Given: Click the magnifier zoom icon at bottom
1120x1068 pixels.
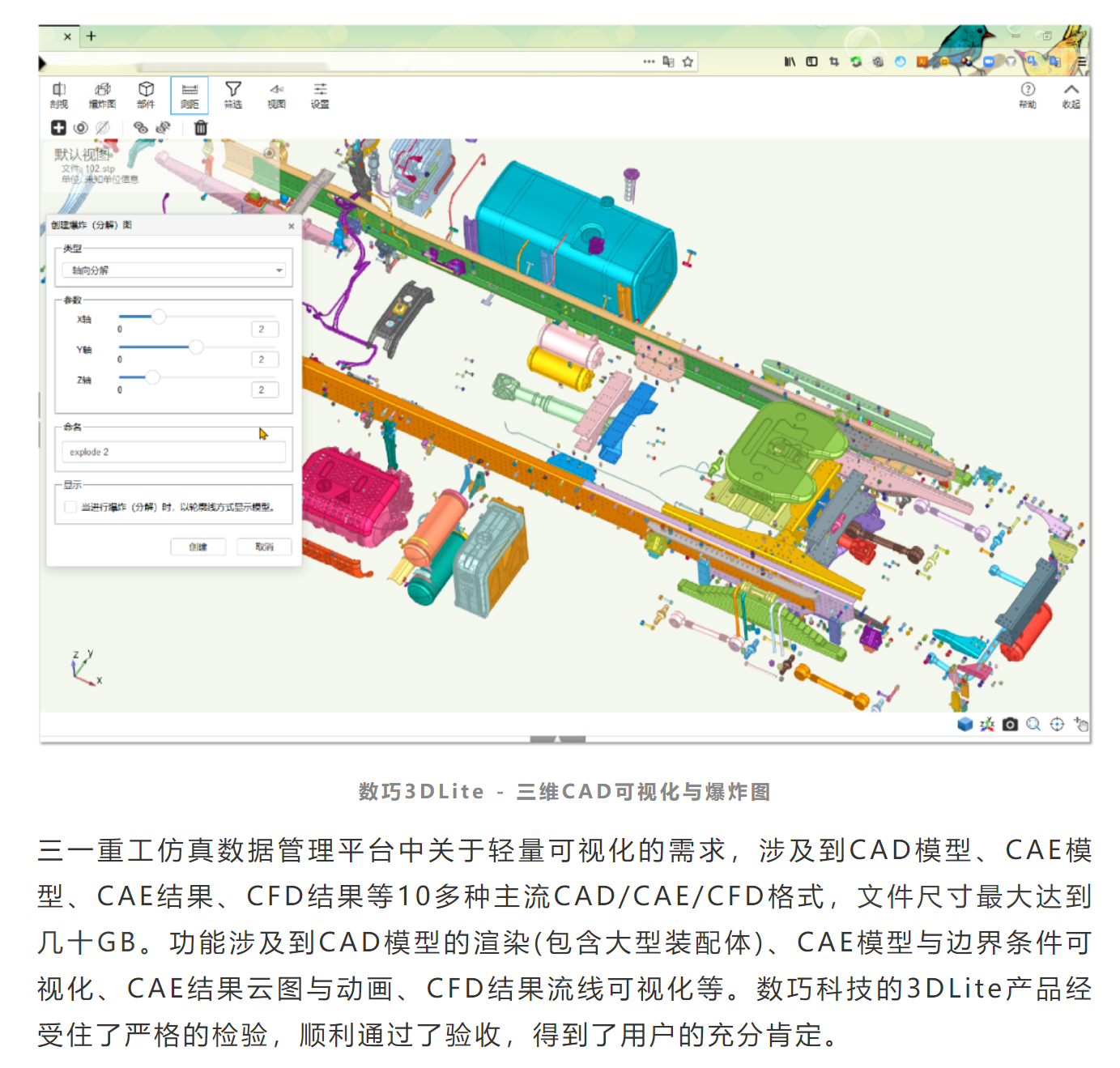Looking at the screenshot, I should (x=1033, y=724).
